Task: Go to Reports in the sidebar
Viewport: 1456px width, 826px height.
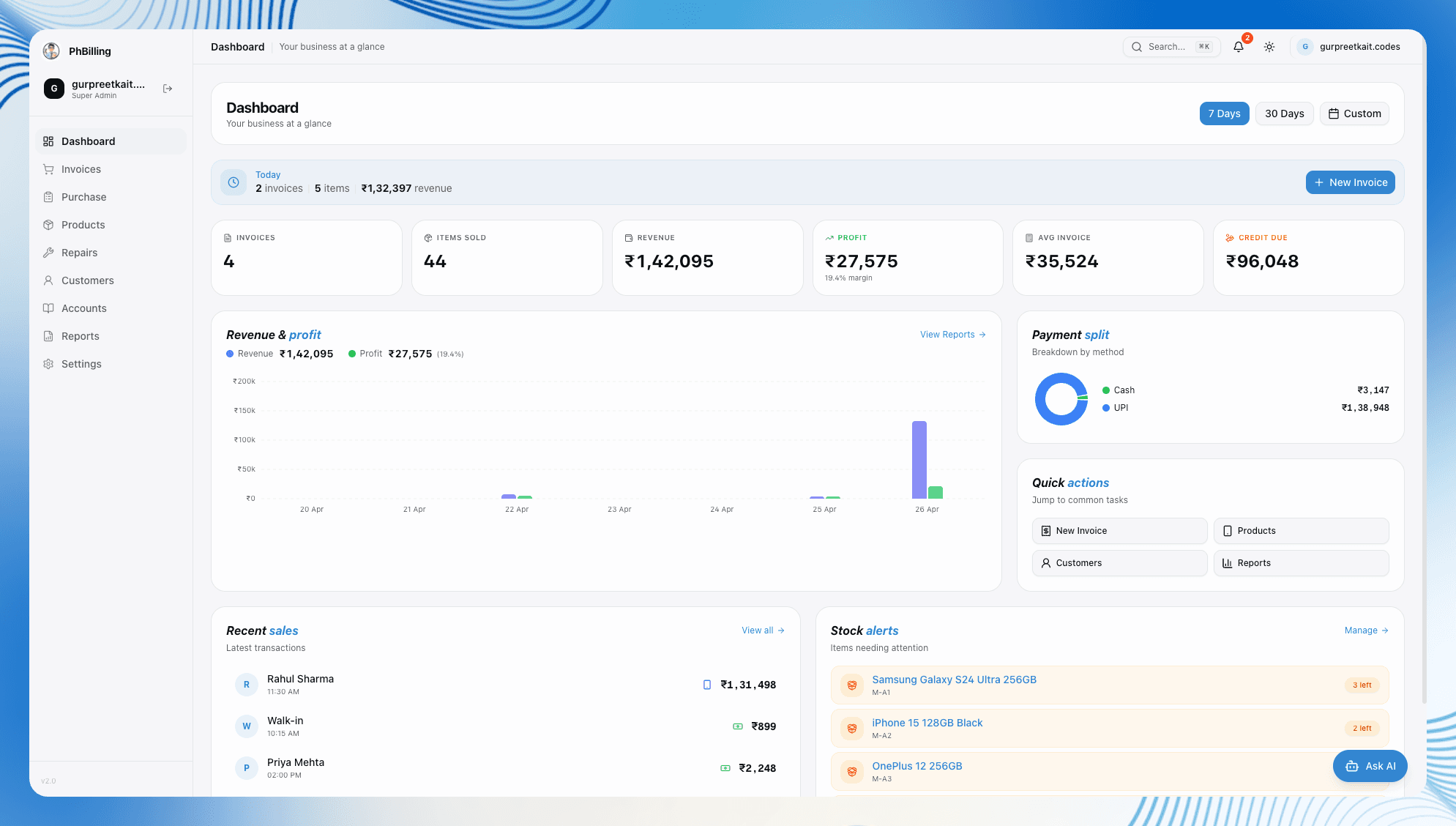Action: point(111,336)
